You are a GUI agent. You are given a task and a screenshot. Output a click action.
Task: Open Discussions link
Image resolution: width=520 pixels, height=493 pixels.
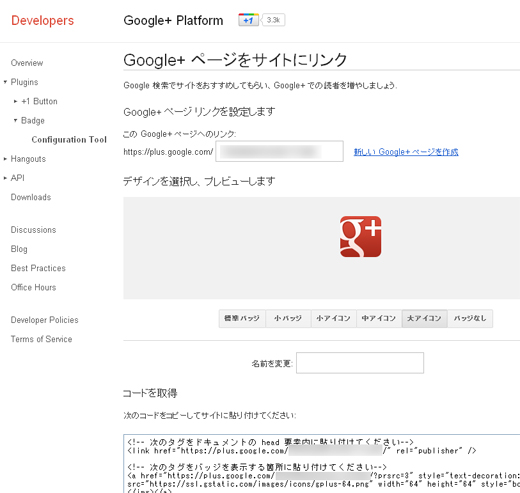(x=33, y=230)
